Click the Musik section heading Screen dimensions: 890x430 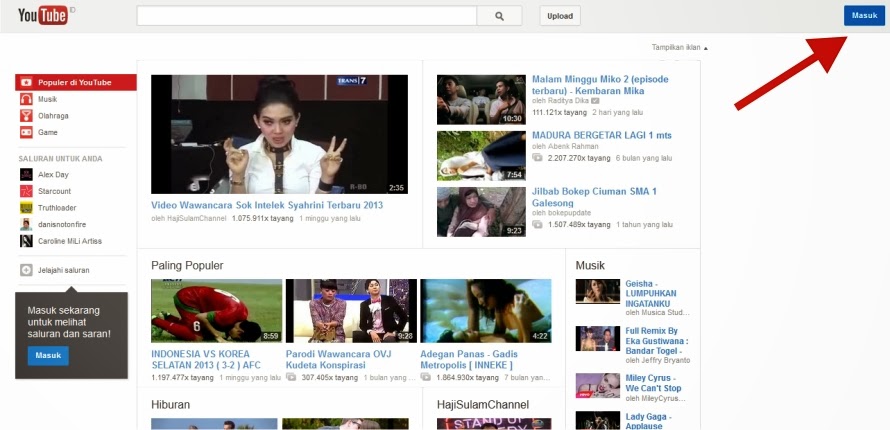pos(590,265)
